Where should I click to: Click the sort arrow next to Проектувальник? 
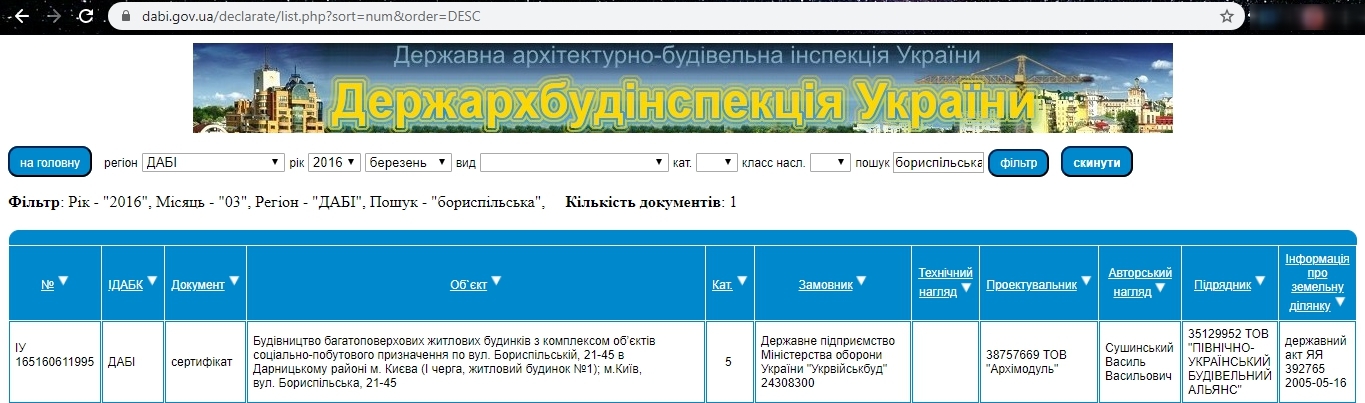[1086, 282]
